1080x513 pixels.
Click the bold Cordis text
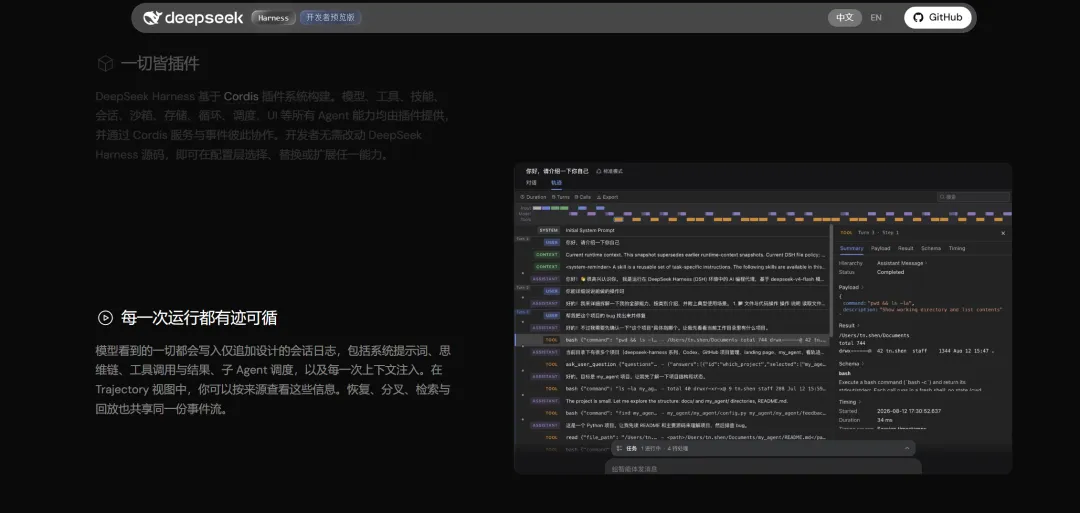[x=241, y=96]
